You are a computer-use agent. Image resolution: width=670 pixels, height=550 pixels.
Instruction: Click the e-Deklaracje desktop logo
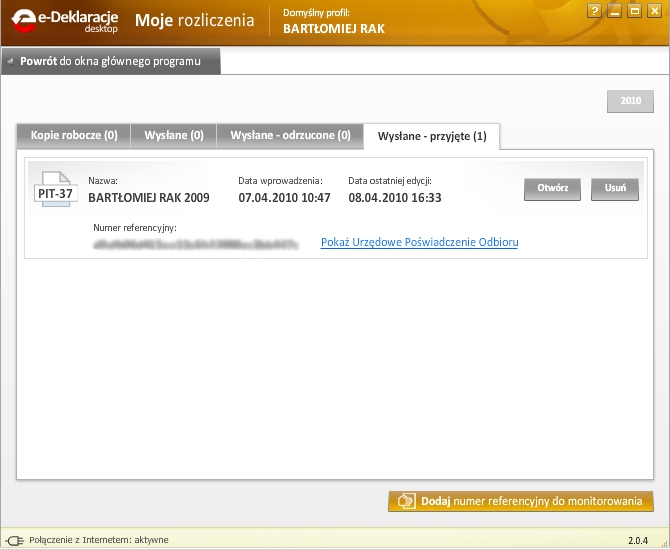click(x=65, y=21)
